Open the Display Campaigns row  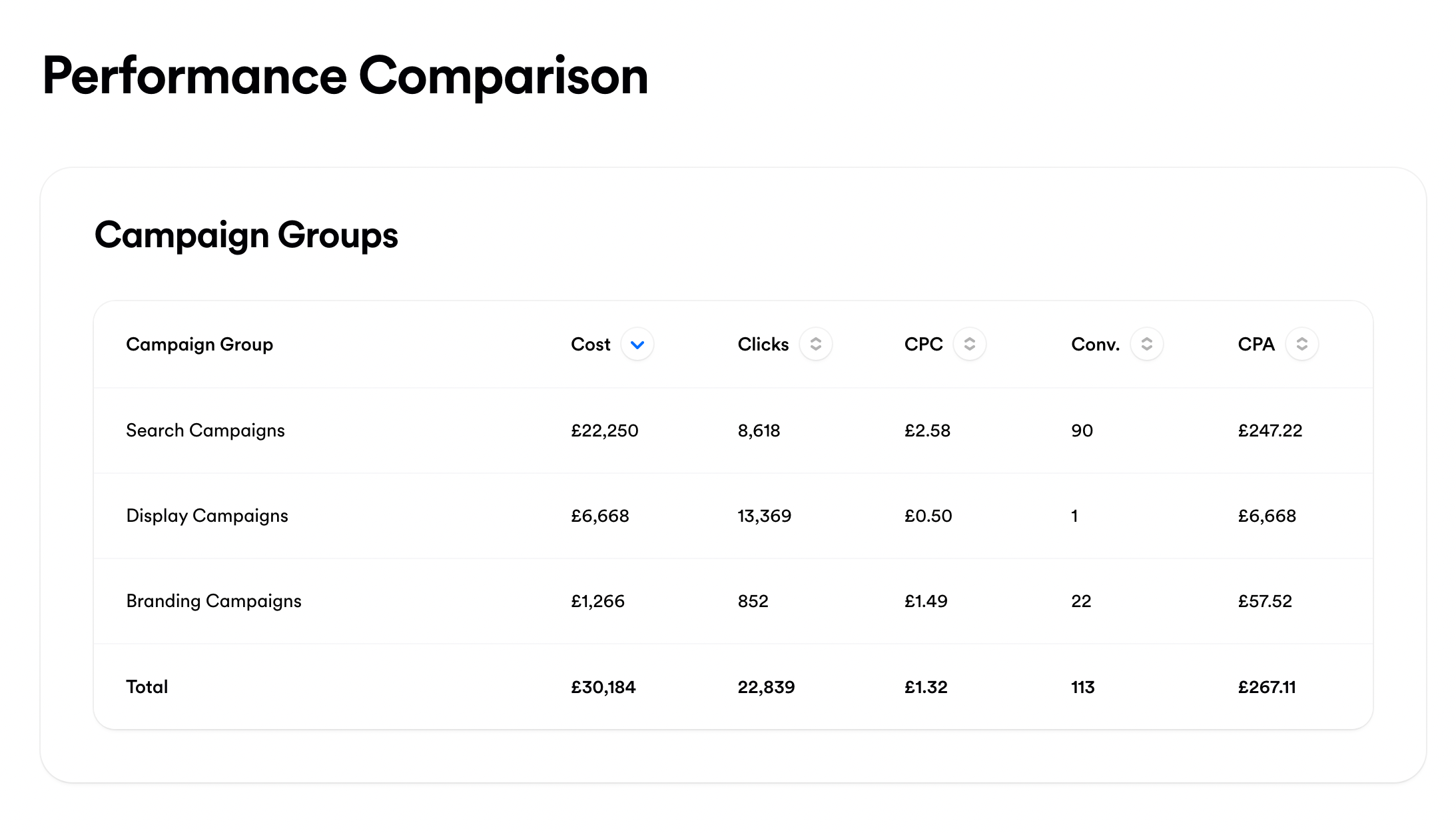coord(206,516)
